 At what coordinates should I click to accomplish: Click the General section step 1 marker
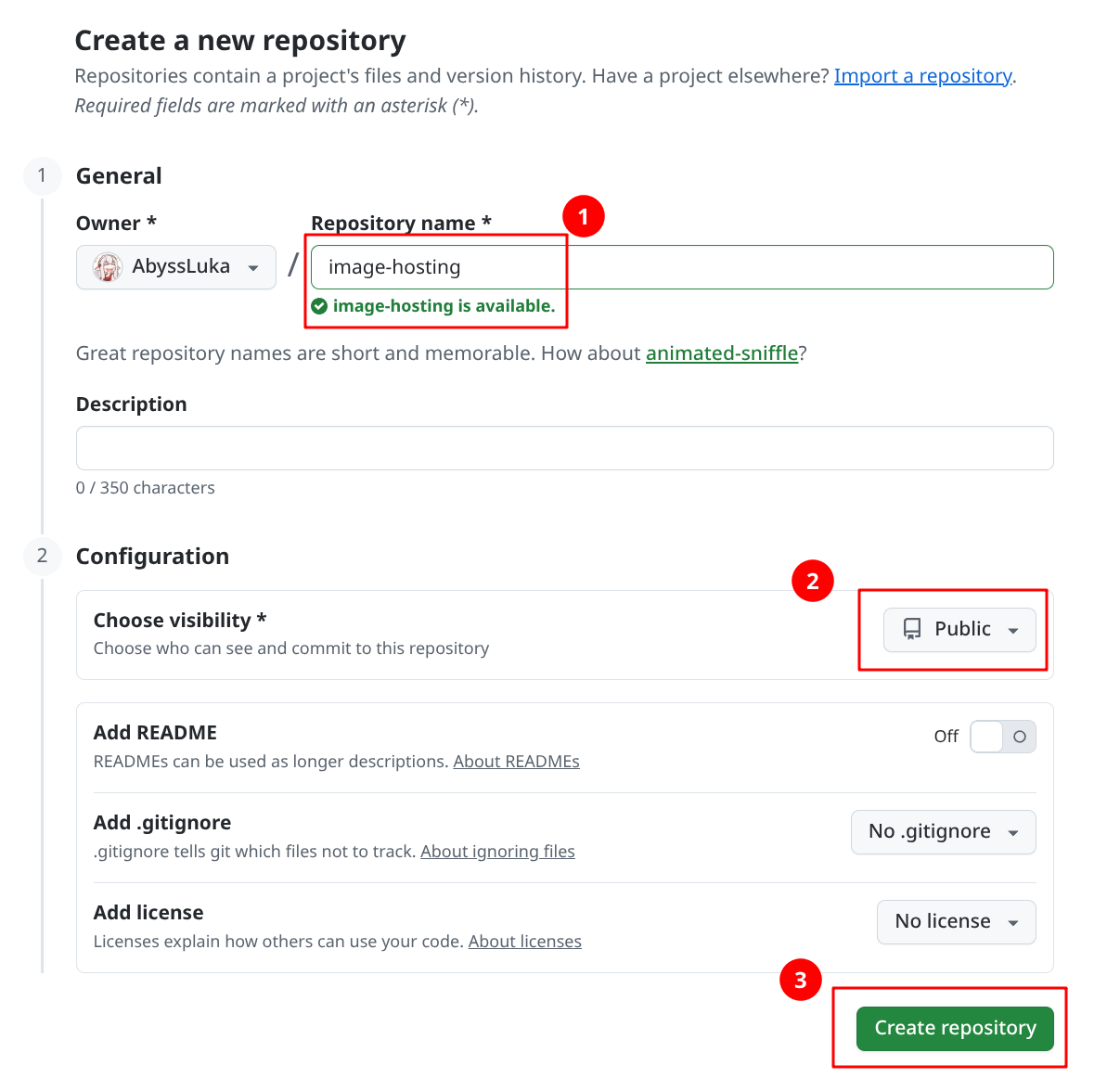coord(42,175)
